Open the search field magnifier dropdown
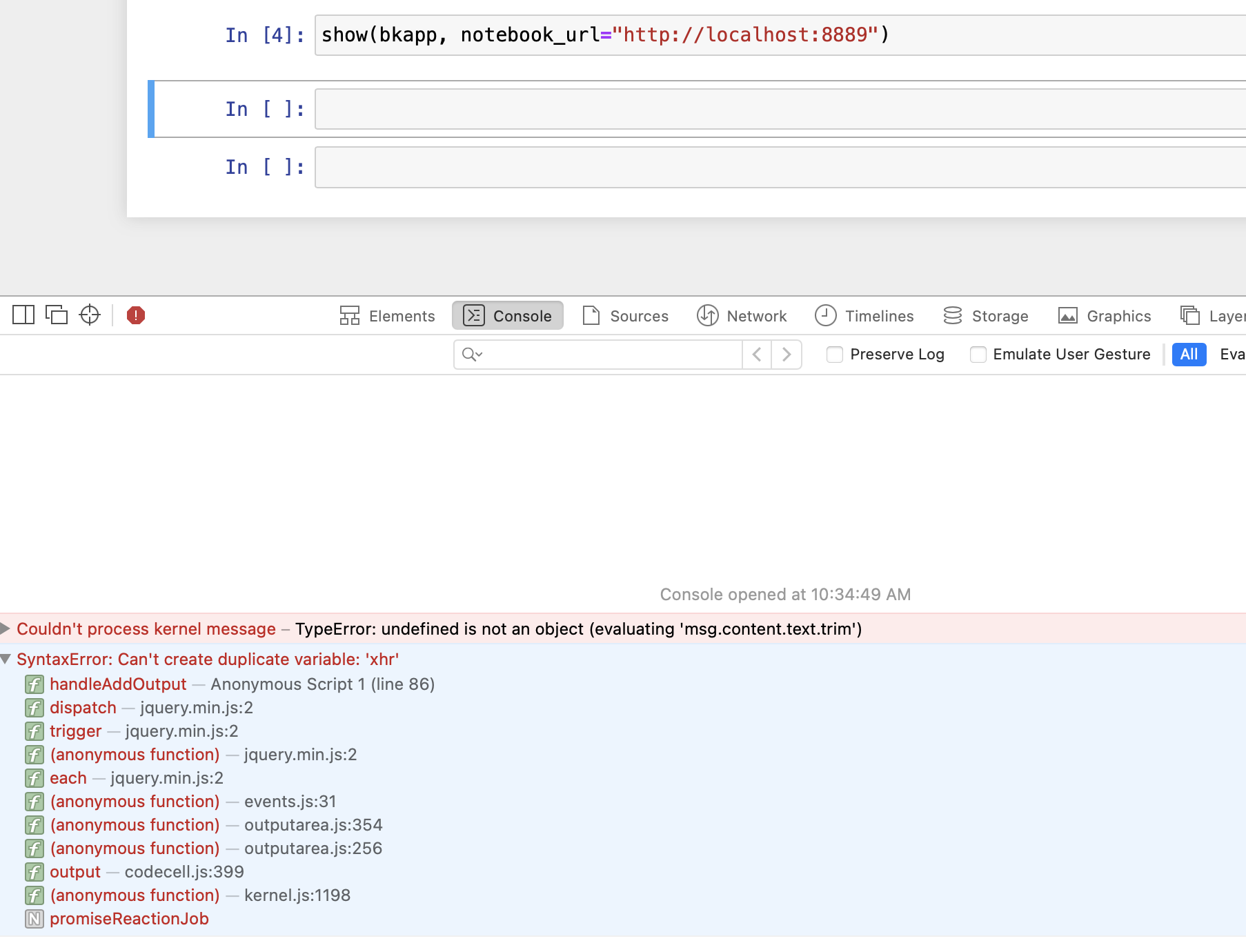The height and width of the screenshot is (952, 1246). [472, 354]
